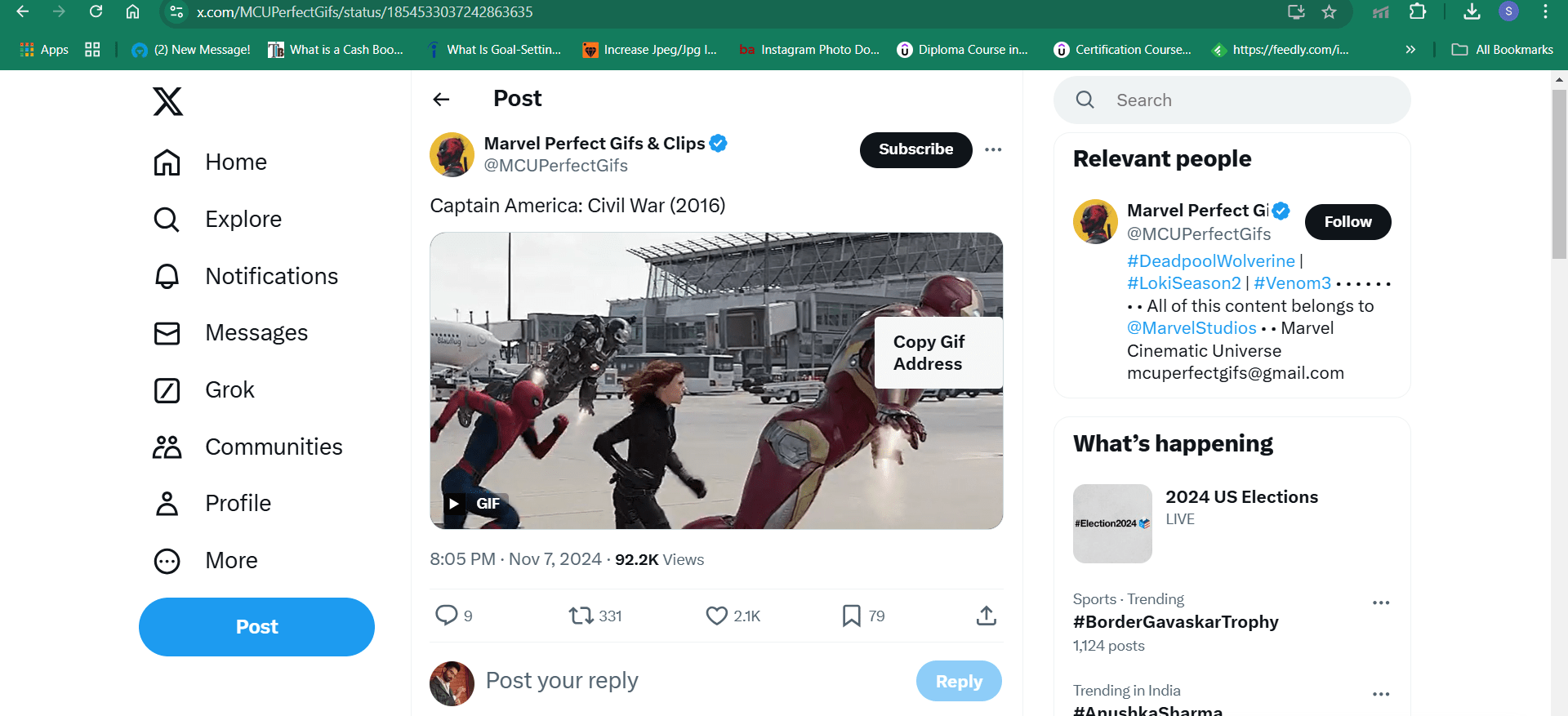Open "Diploma Course in..." bookmark
Image resolution: width=1568 pixels, height=716 pixels.
click(962, 50)
